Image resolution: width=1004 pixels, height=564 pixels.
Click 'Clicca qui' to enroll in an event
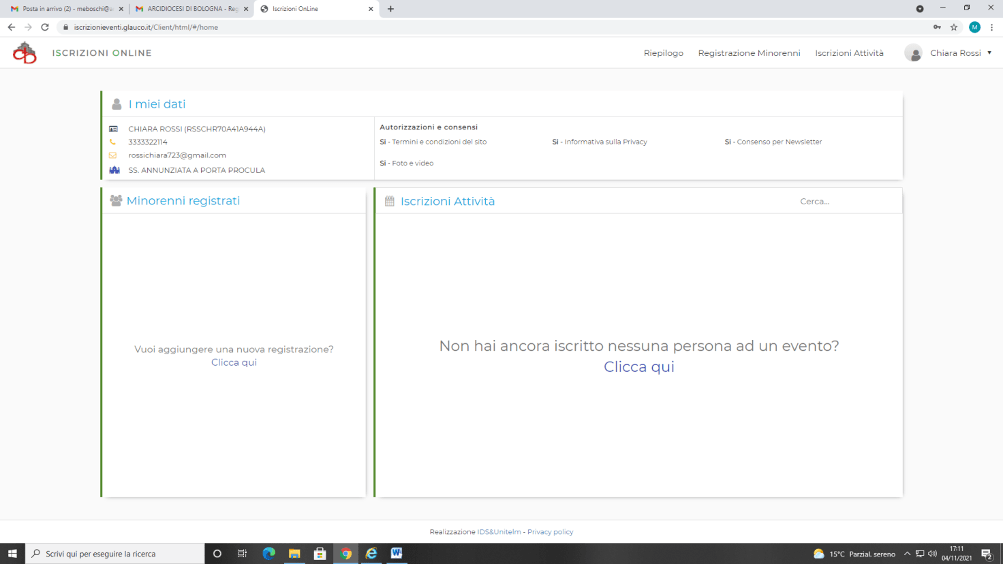639,367
